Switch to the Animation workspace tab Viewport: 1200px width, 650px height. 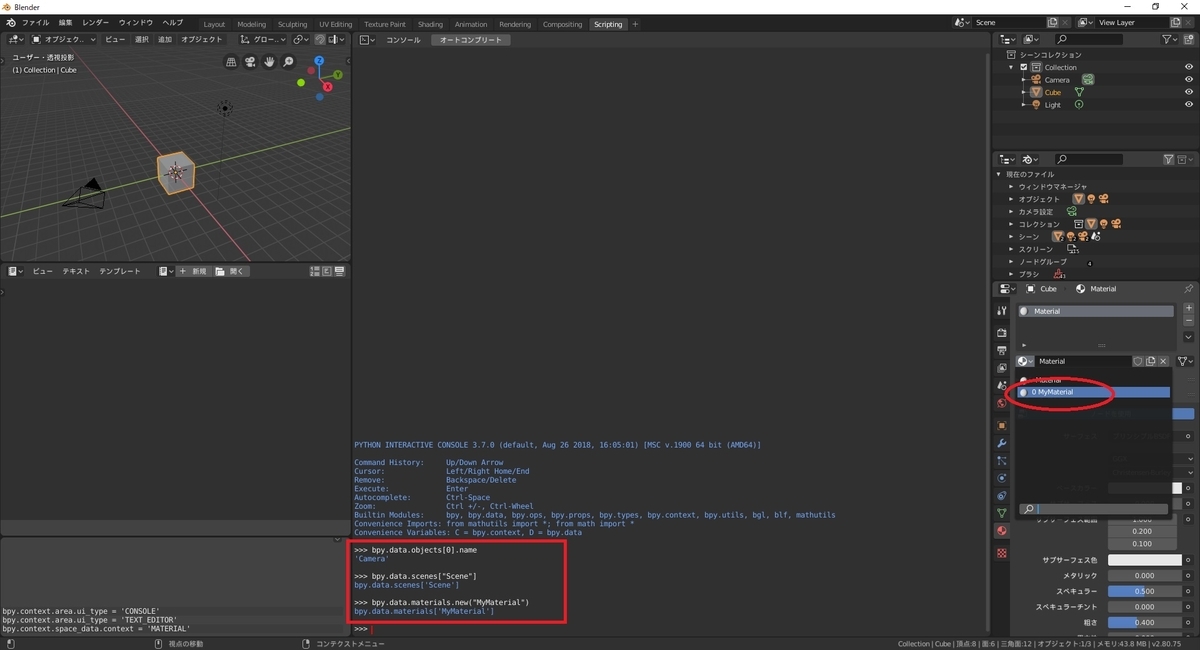tap(471, 24)
